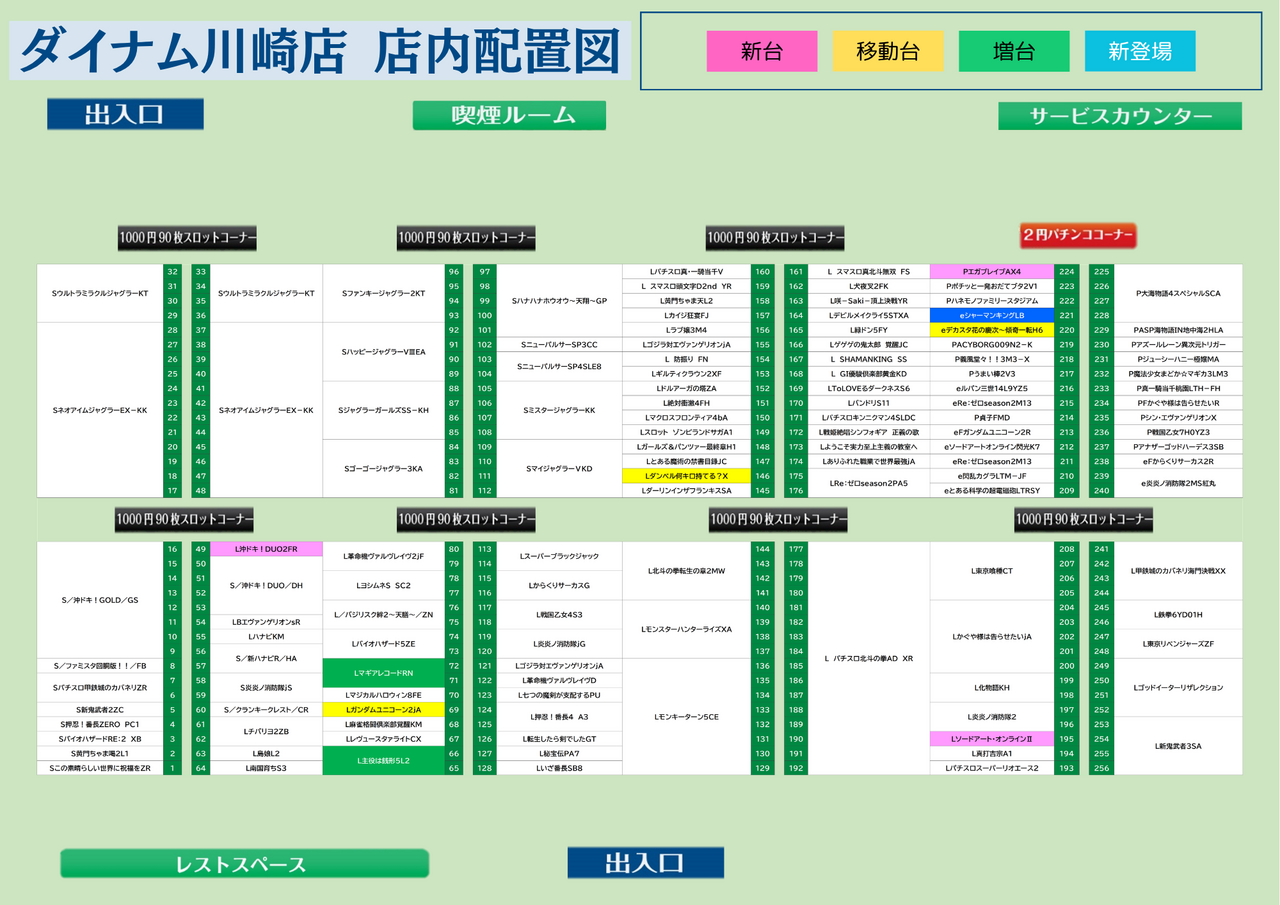
Task: Select the L パチスロ北斗の拳AD XR cell
Action: tap(869, 659)
